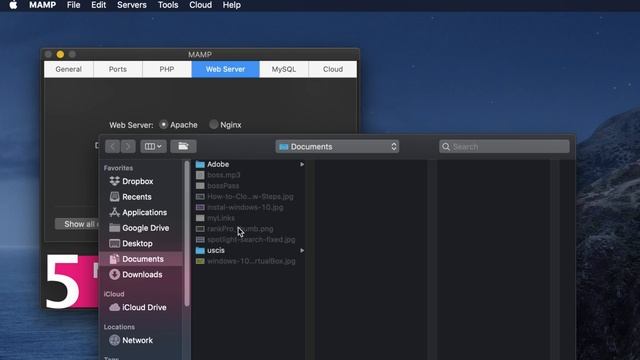Minimize the MAMP window with yellow button
Viewport: 640px width, 360px height.
[60, 54]
